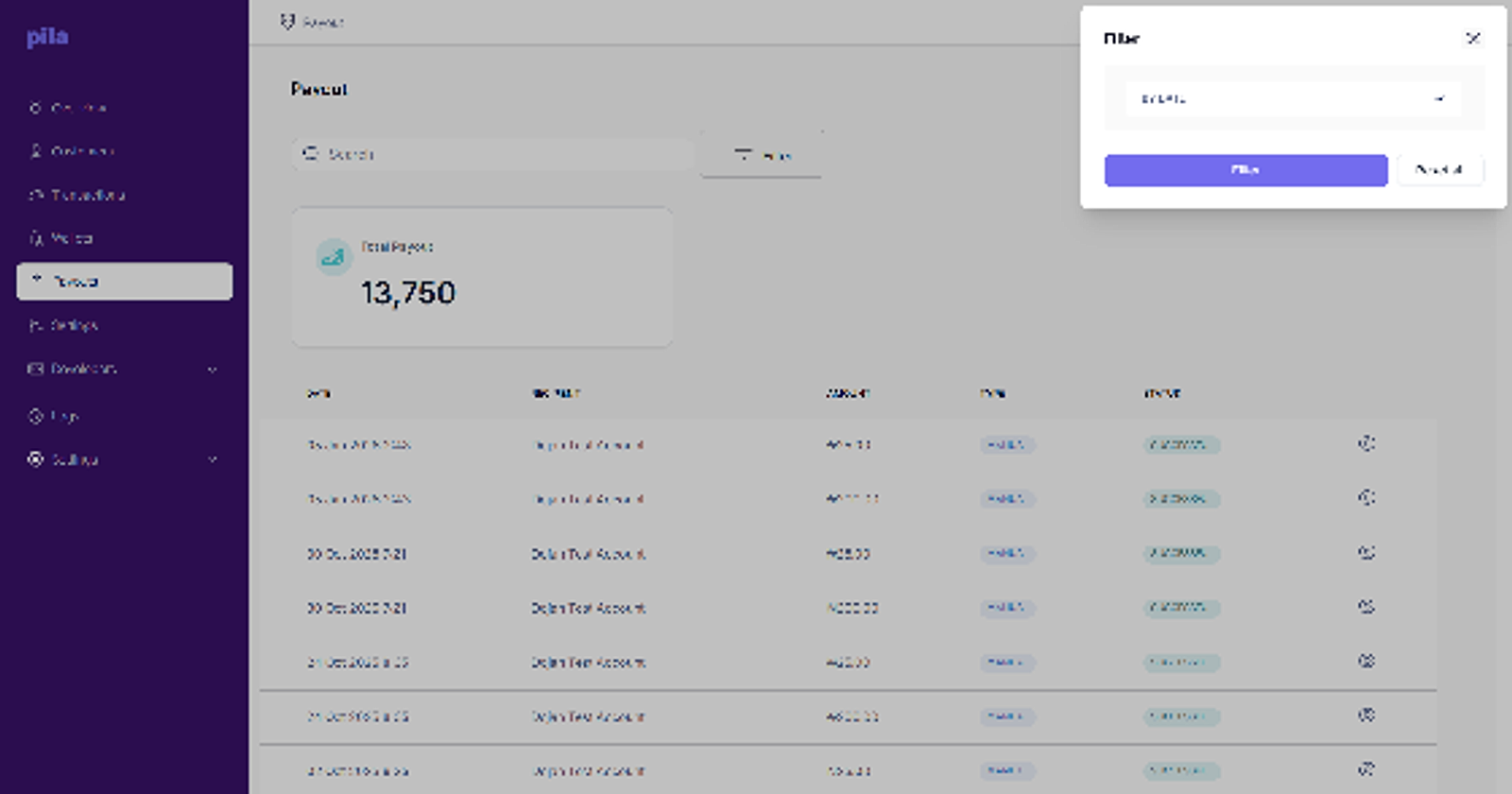Open the dropdown in Filter dialog

tap(1294, 98)
